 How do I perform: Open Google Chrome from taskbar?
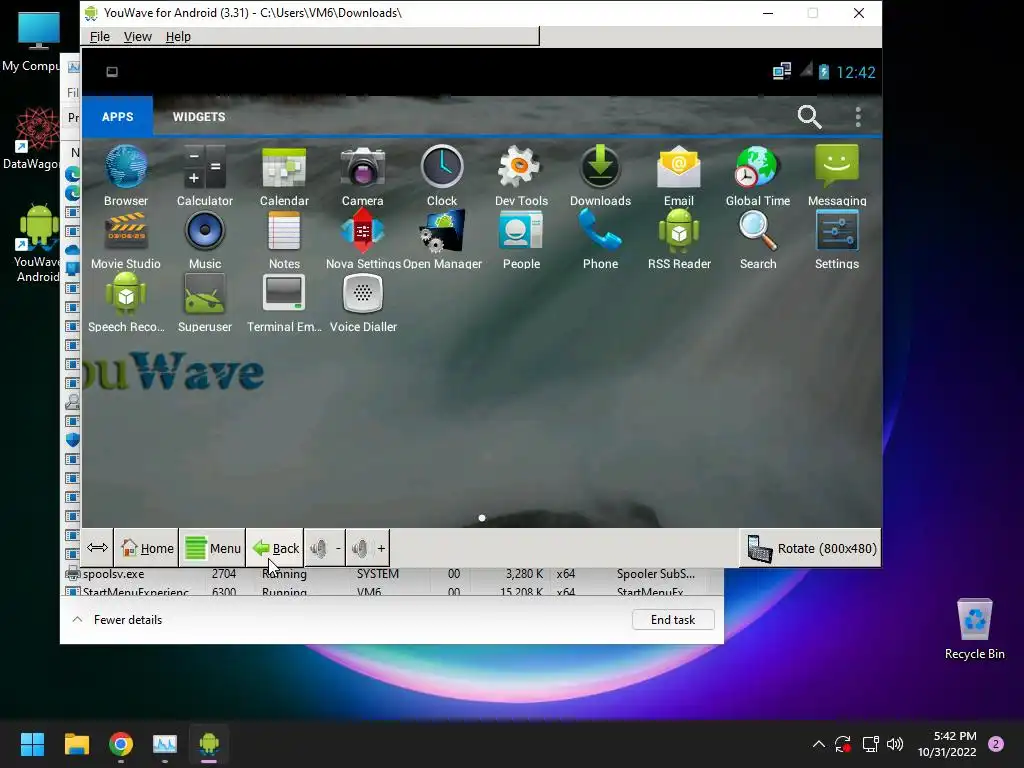(x=121, y=744)
